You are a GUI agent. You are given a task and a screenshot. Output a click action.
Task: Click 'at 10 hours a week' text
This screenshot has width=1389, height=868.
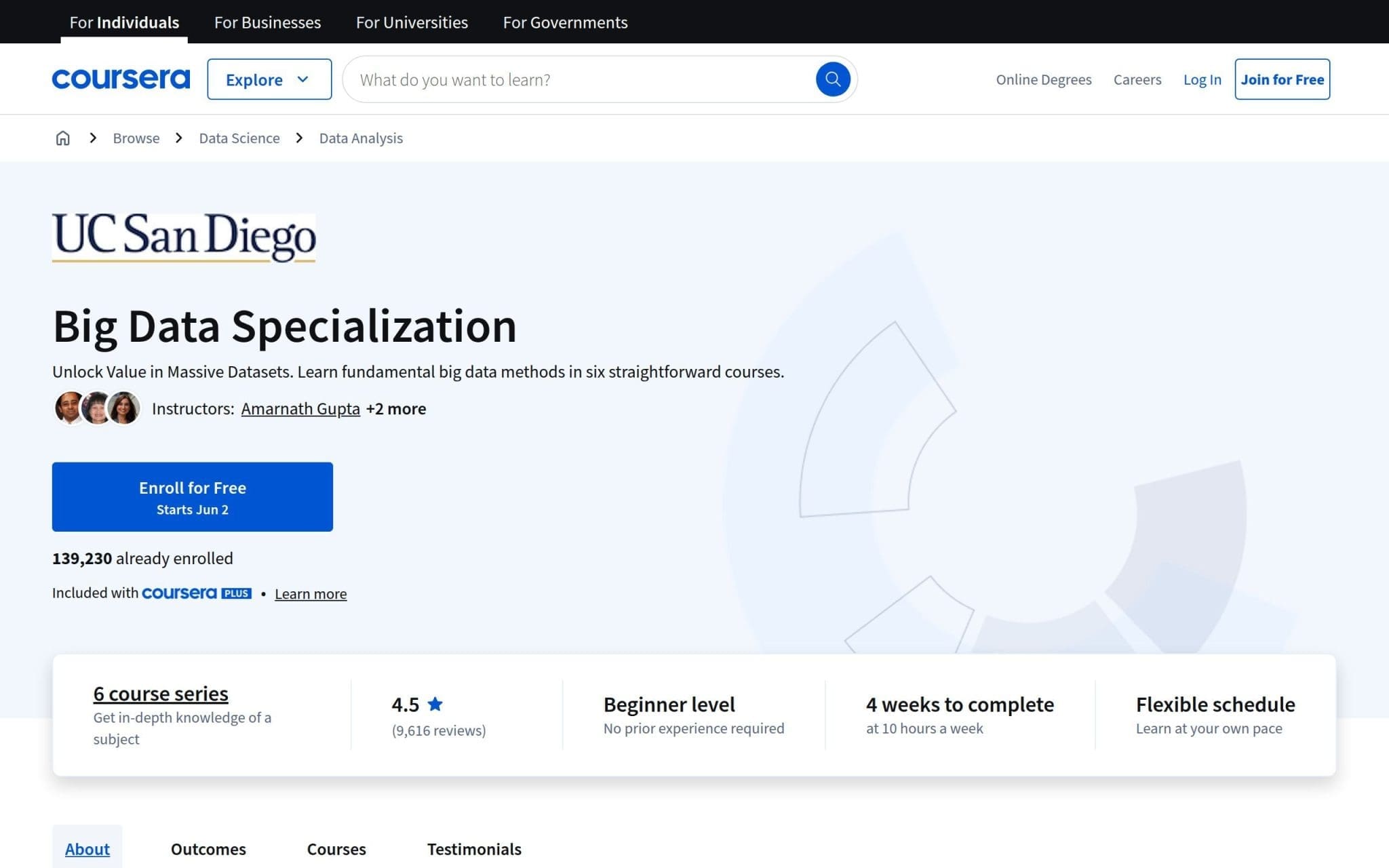(x=924, y=728)
